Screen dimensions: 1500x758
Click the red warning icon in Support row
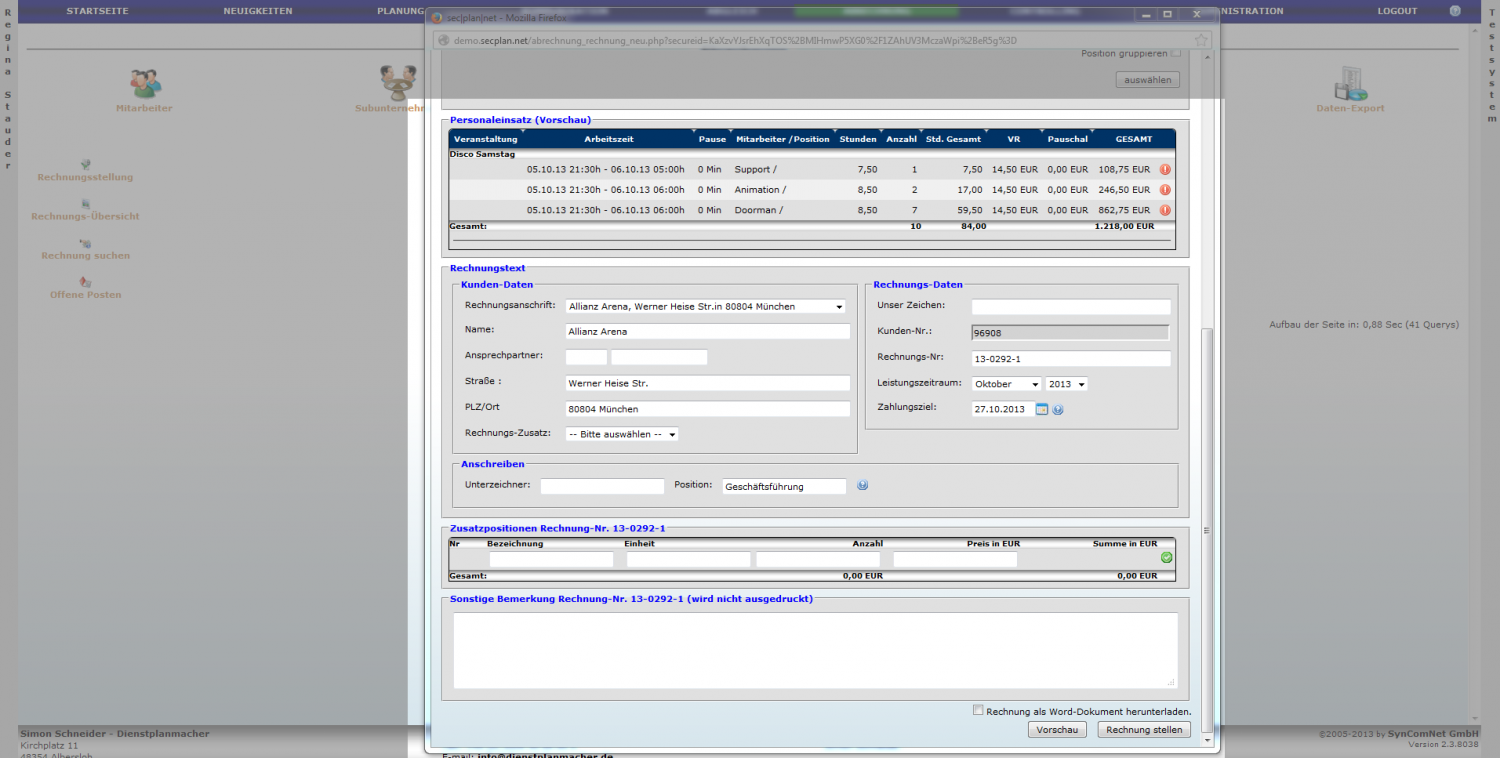1165,169
